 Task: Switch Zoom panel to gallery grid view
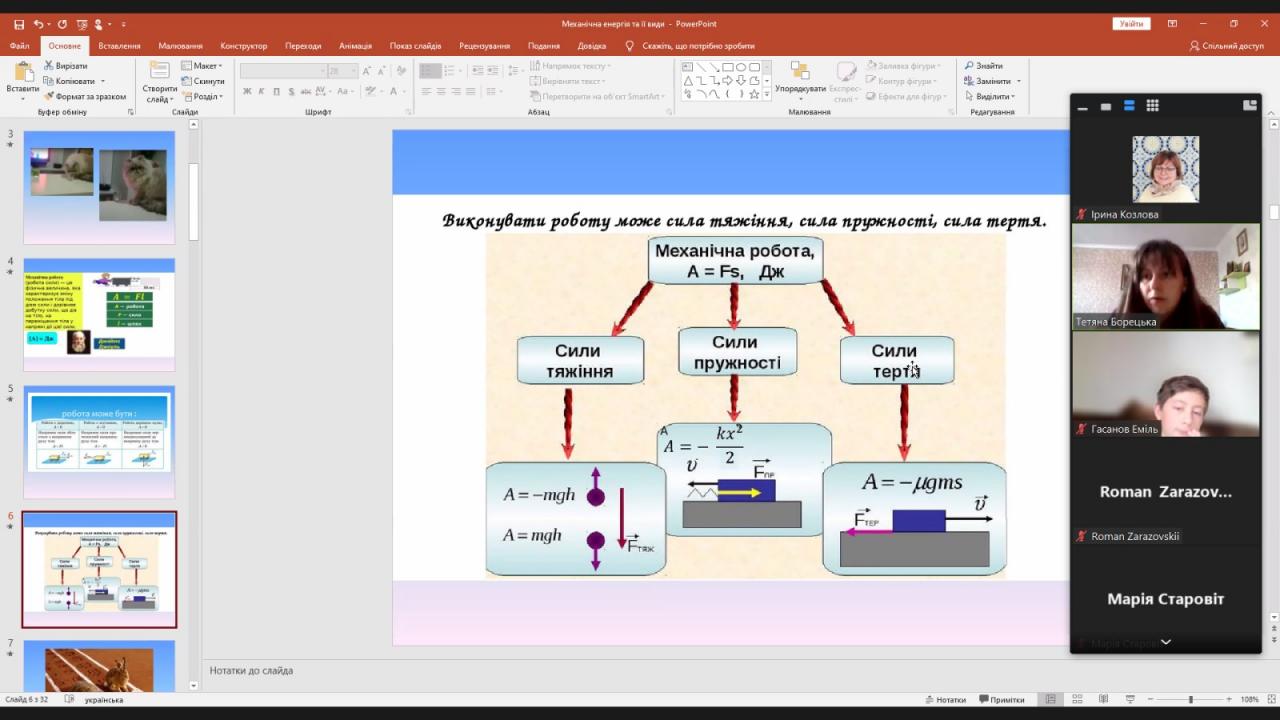click(x=1152, y=106)
